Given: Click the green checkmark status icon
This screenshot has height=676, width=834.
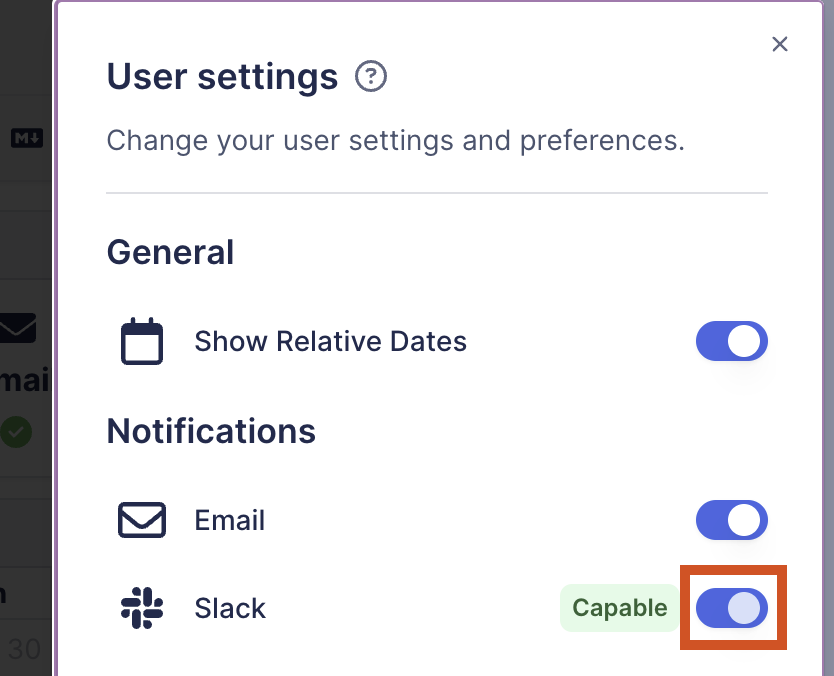Looking at the screenshot, I should (16, 432).
